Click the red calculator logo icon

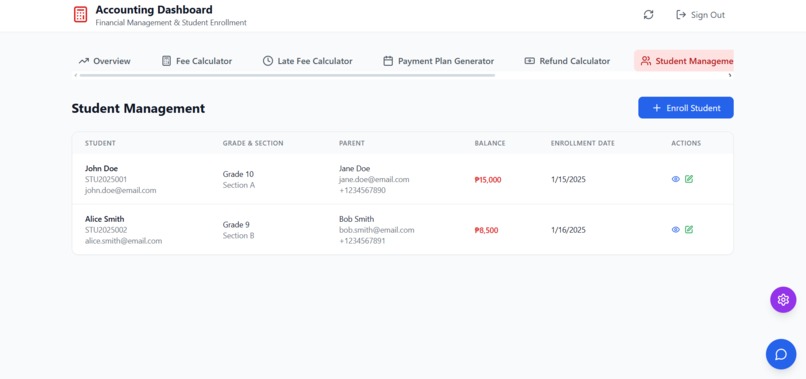pos(80,14)
